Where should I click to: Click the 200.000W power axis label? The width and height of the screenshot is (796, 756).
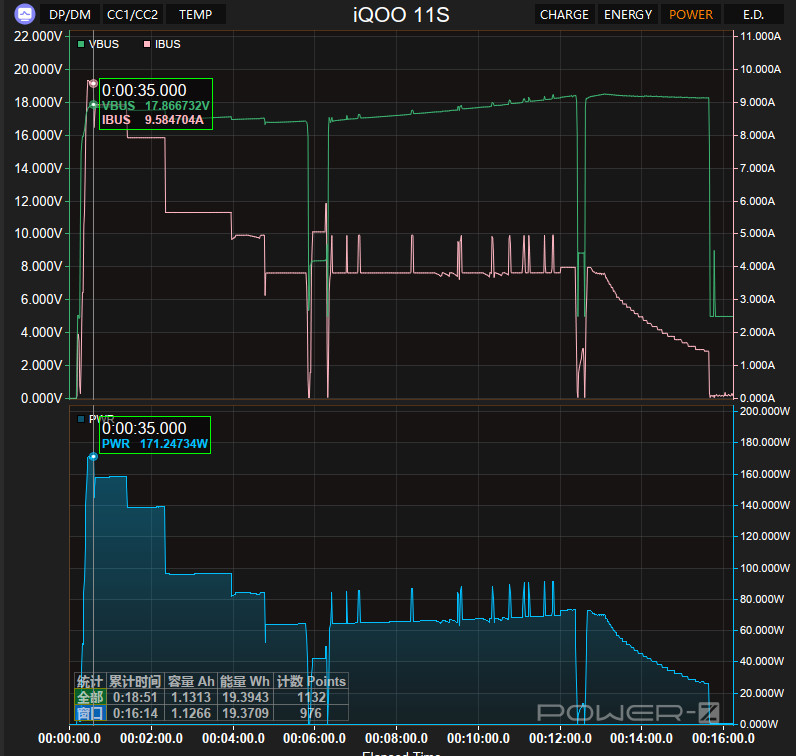coord(765,411)
